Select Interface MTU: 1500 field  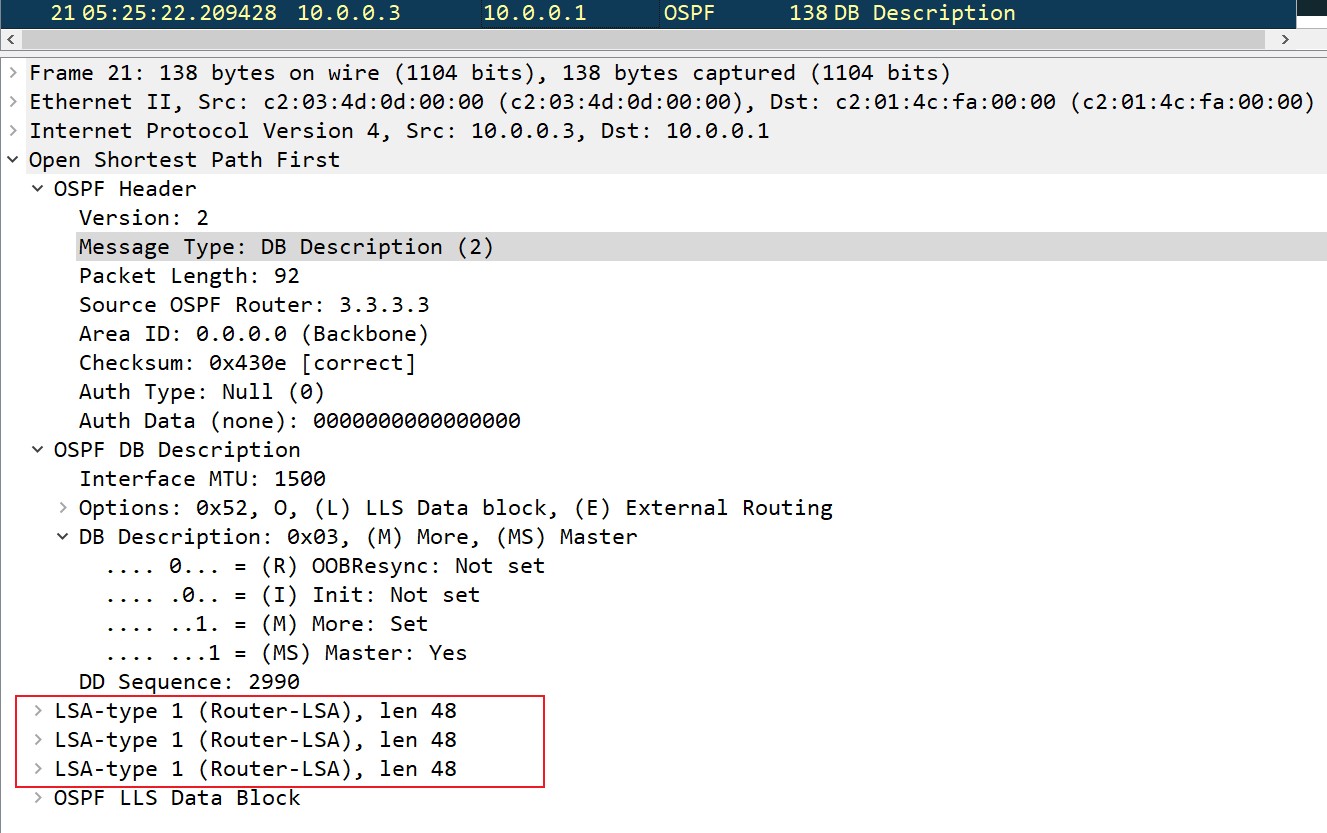click(x=202, y=479)
